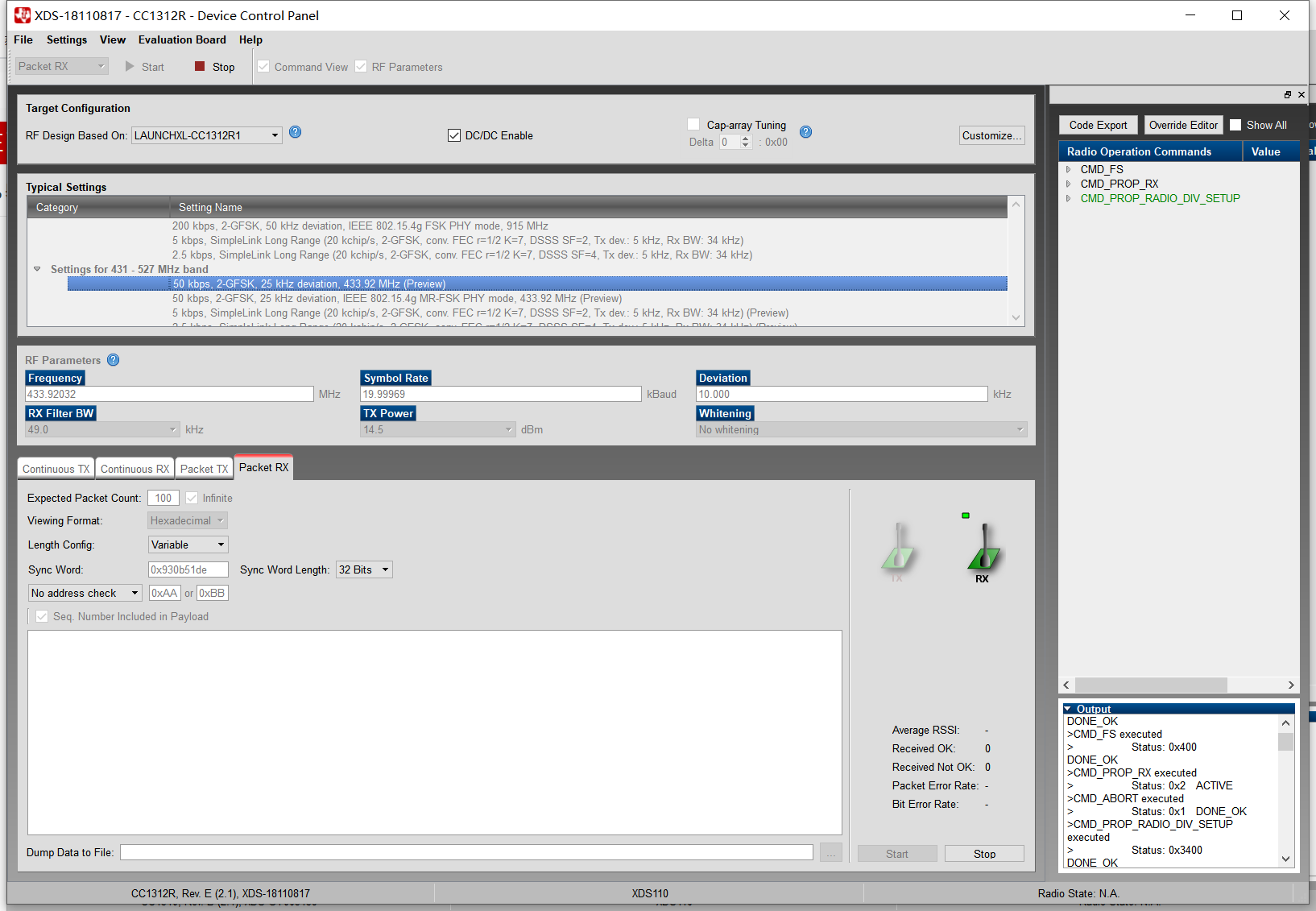Expand the CMD_PROP_RADIO_DIV_SETUP command

tap(1069, 198)
